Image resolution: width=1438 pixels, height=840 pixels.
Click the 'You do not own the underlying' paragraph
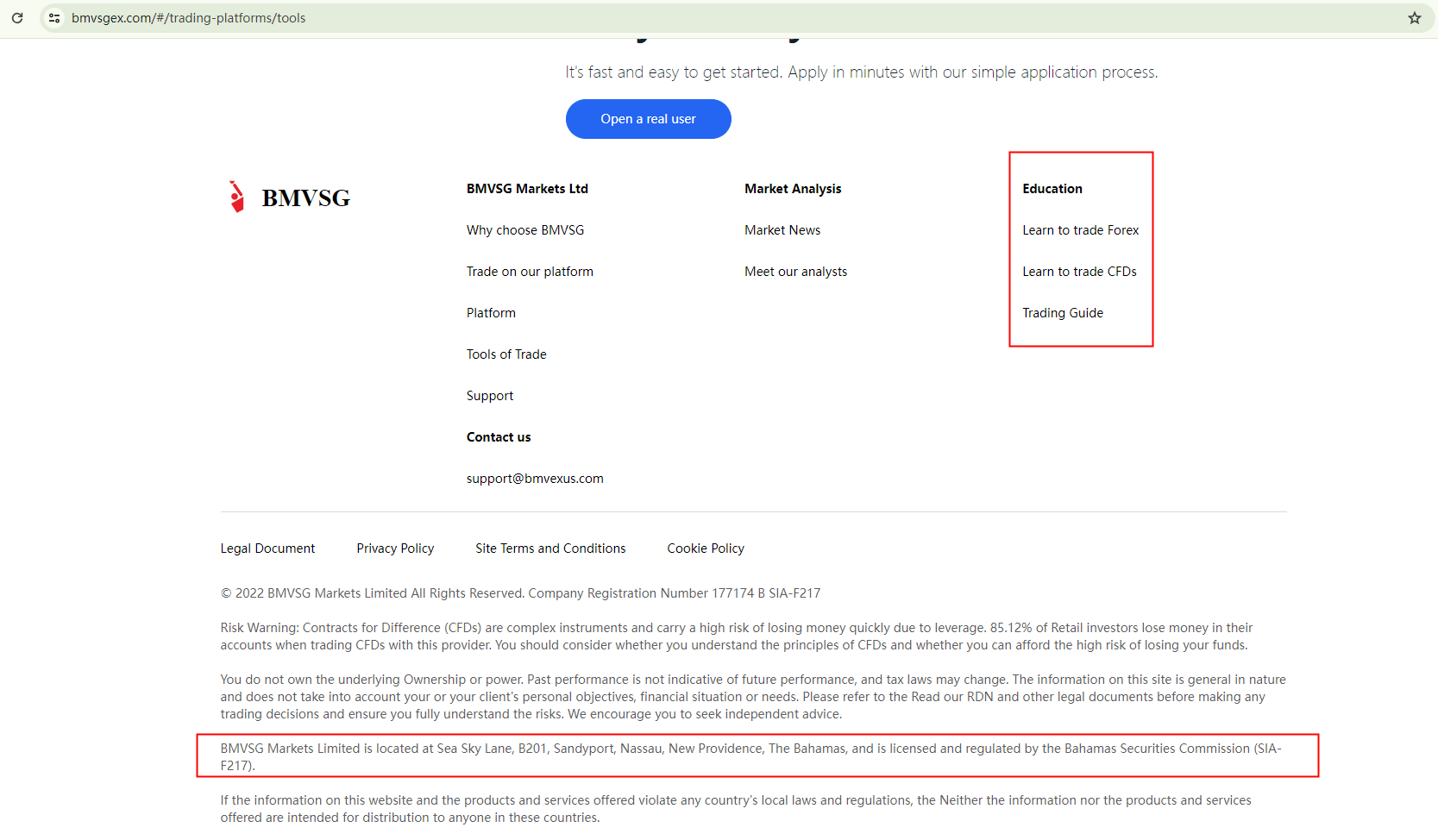753,697
